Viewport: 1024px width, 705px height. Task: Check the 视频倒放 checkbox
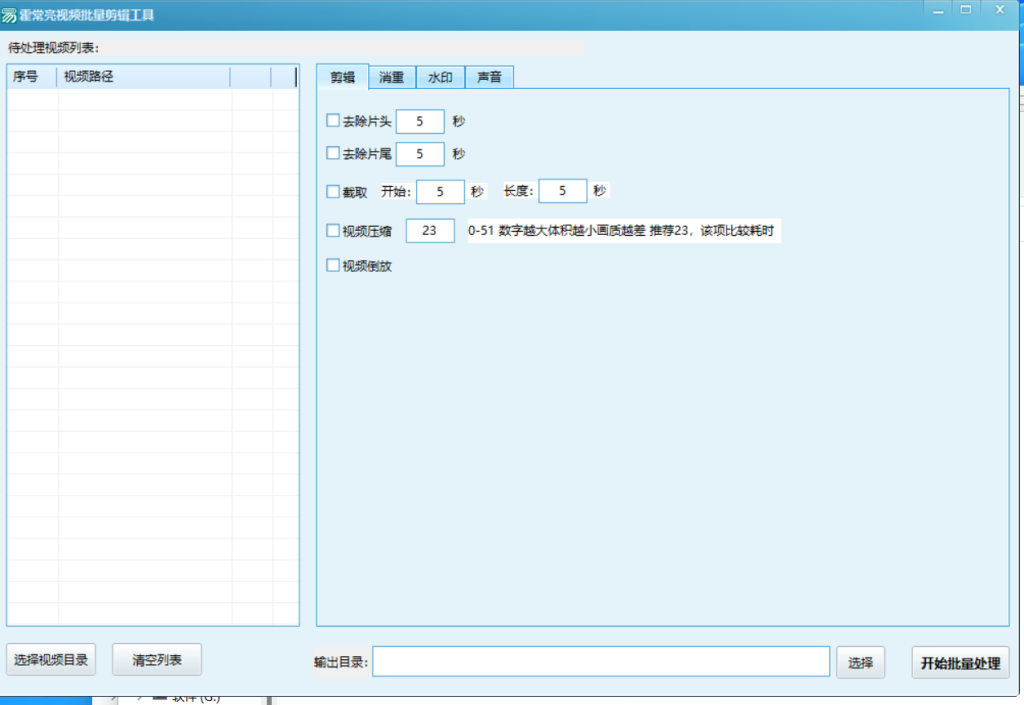tap(333, 265)
